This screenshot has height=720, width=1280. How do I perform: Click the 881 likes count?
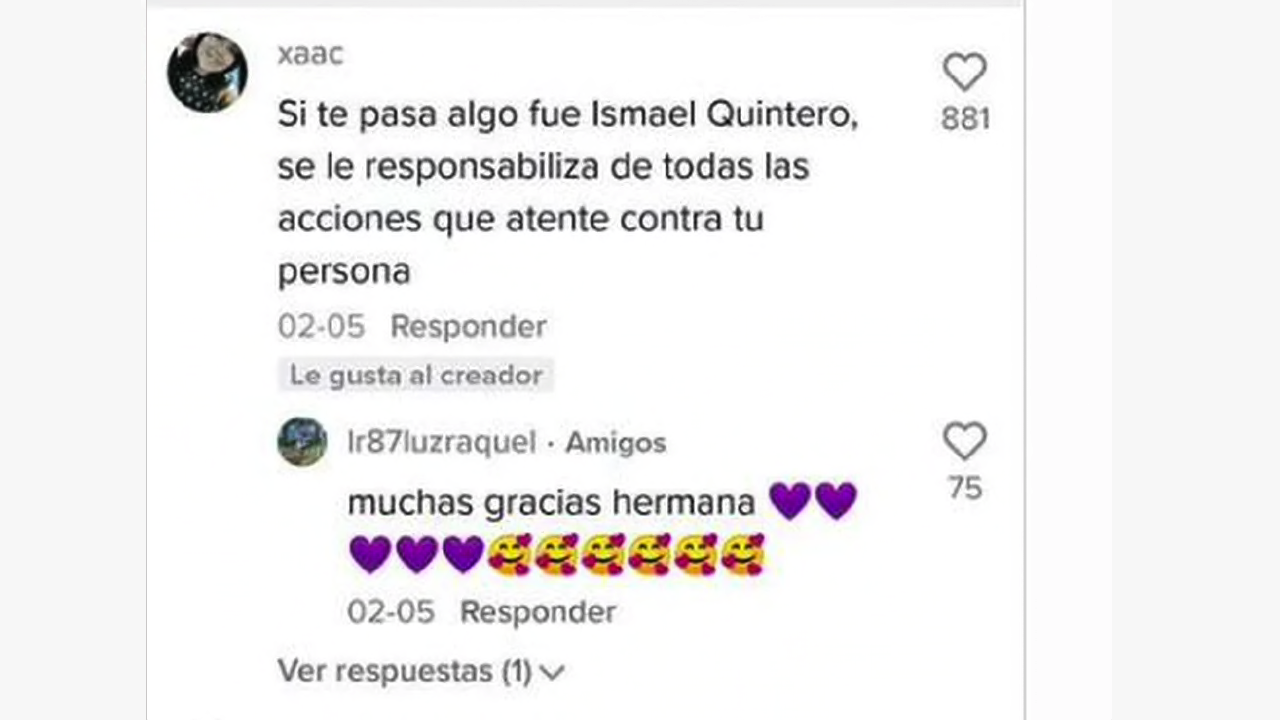[x=965, y=119]
